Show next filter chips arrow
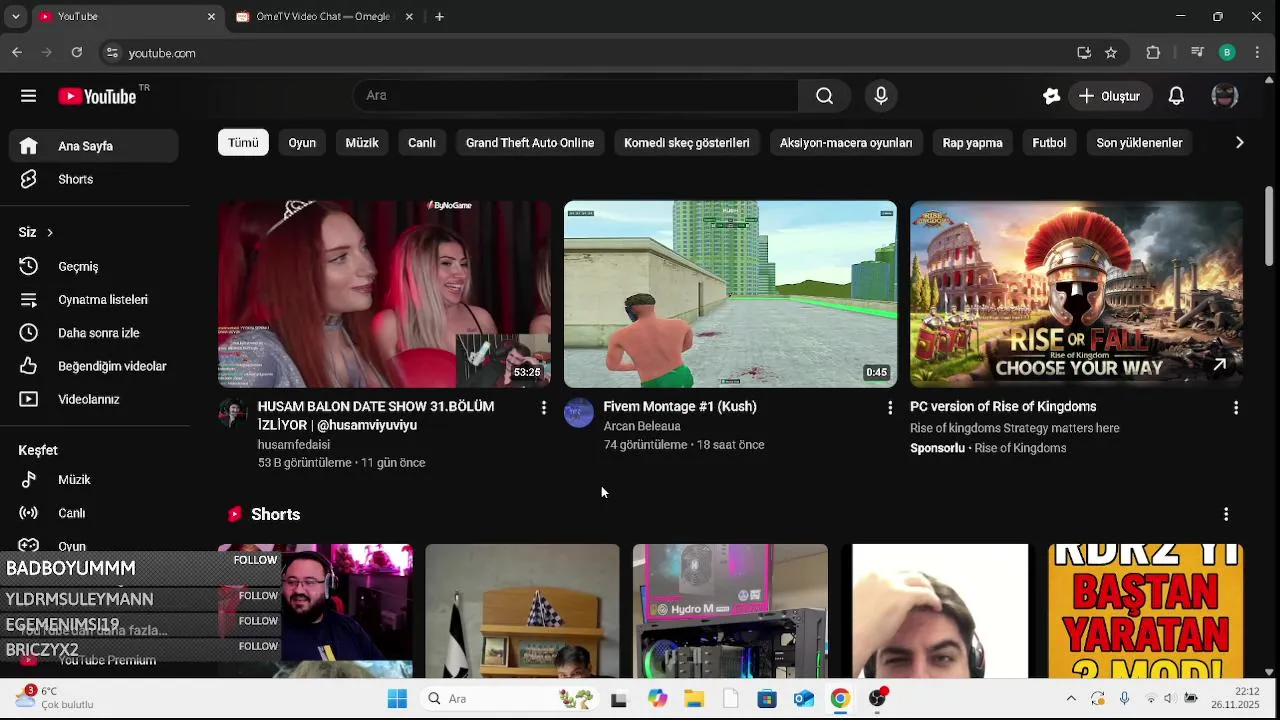1280x720 pixels. (x=1239, y=143)
